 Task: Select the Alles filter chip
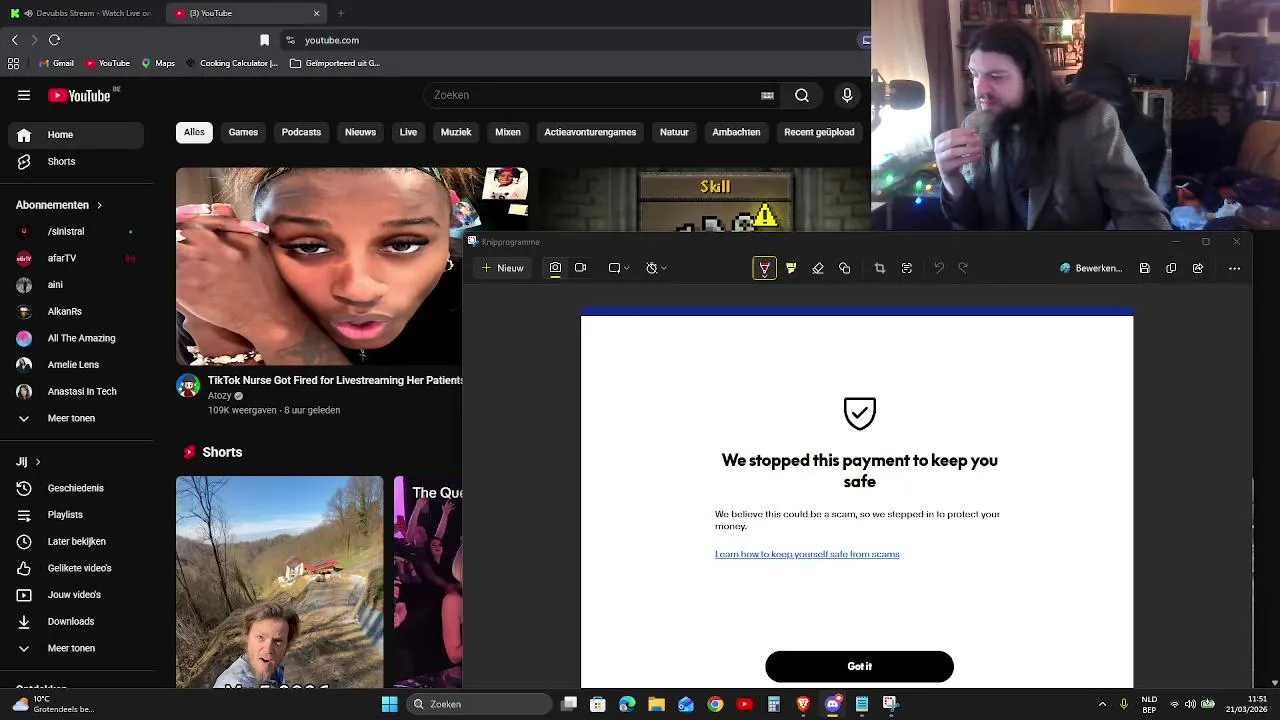[194, 132]
